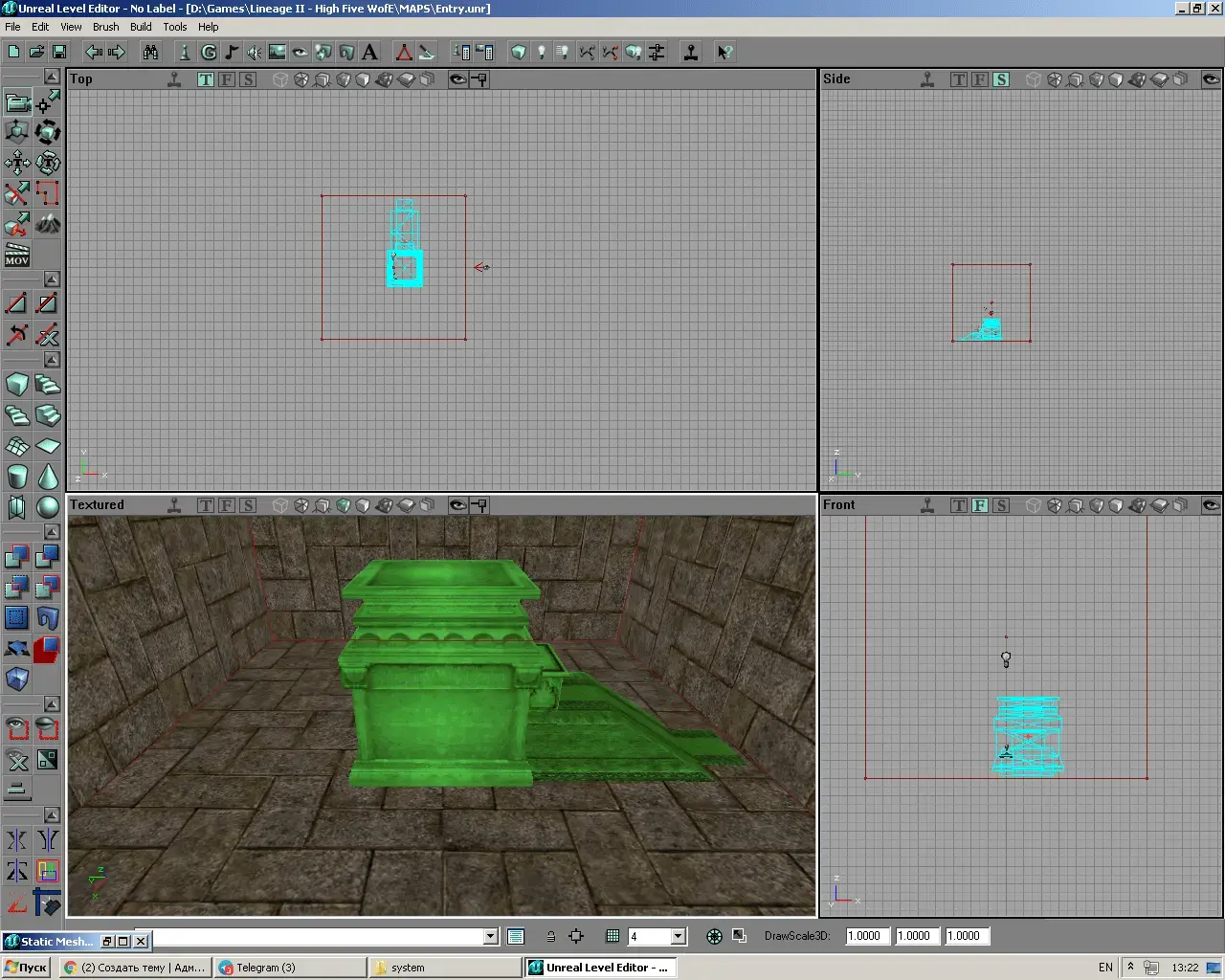Switch to Telegram (3) in taskbar
Screen dimensions: 1225x980
pyautogui.click(x=290, y=968)
